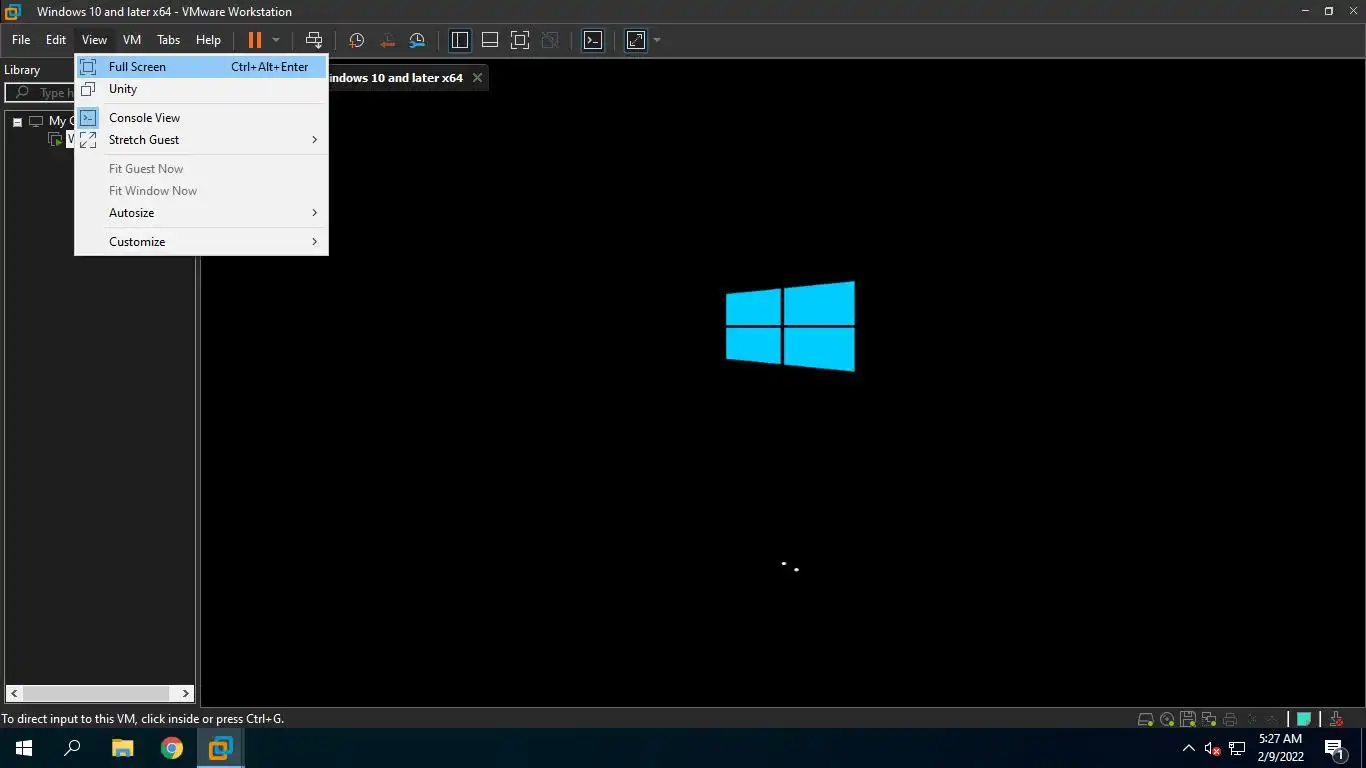Open the notification center icon
The height and width of the screenshot is (768, 1366).
1335,748
